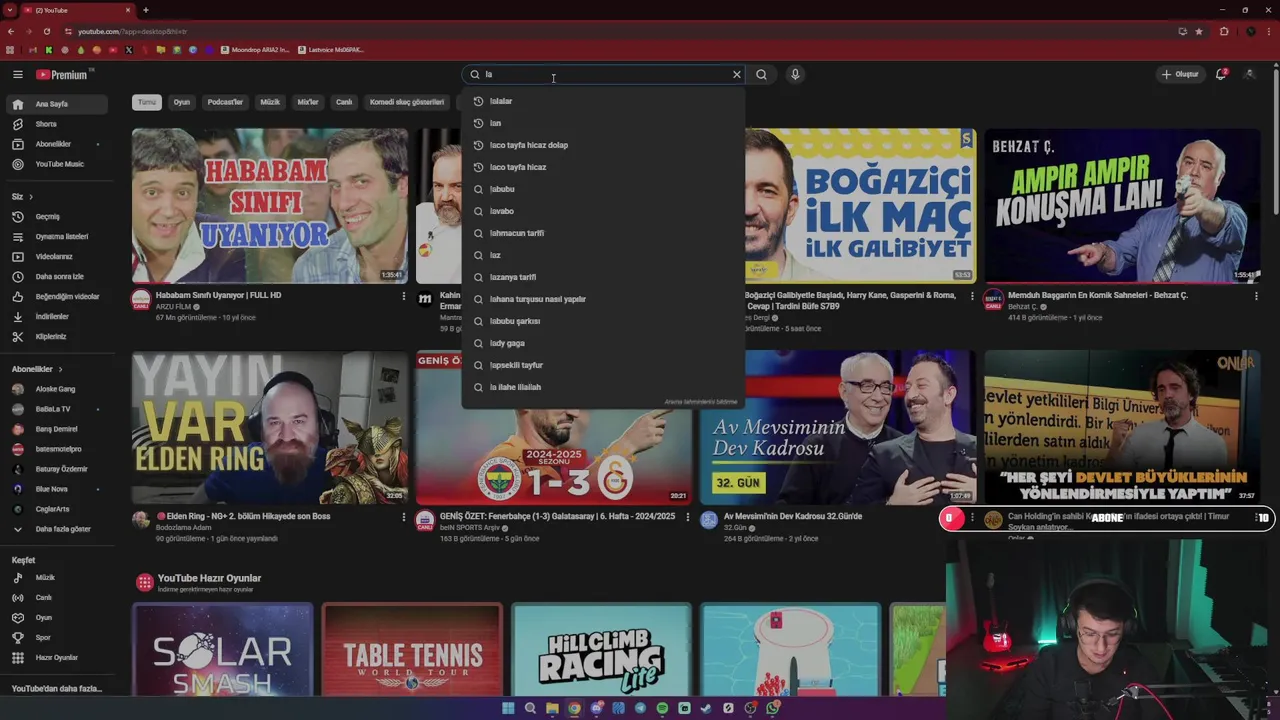1280x720 pixels.
Task: Click the Oluştur create button
Action: [1180, 74]
